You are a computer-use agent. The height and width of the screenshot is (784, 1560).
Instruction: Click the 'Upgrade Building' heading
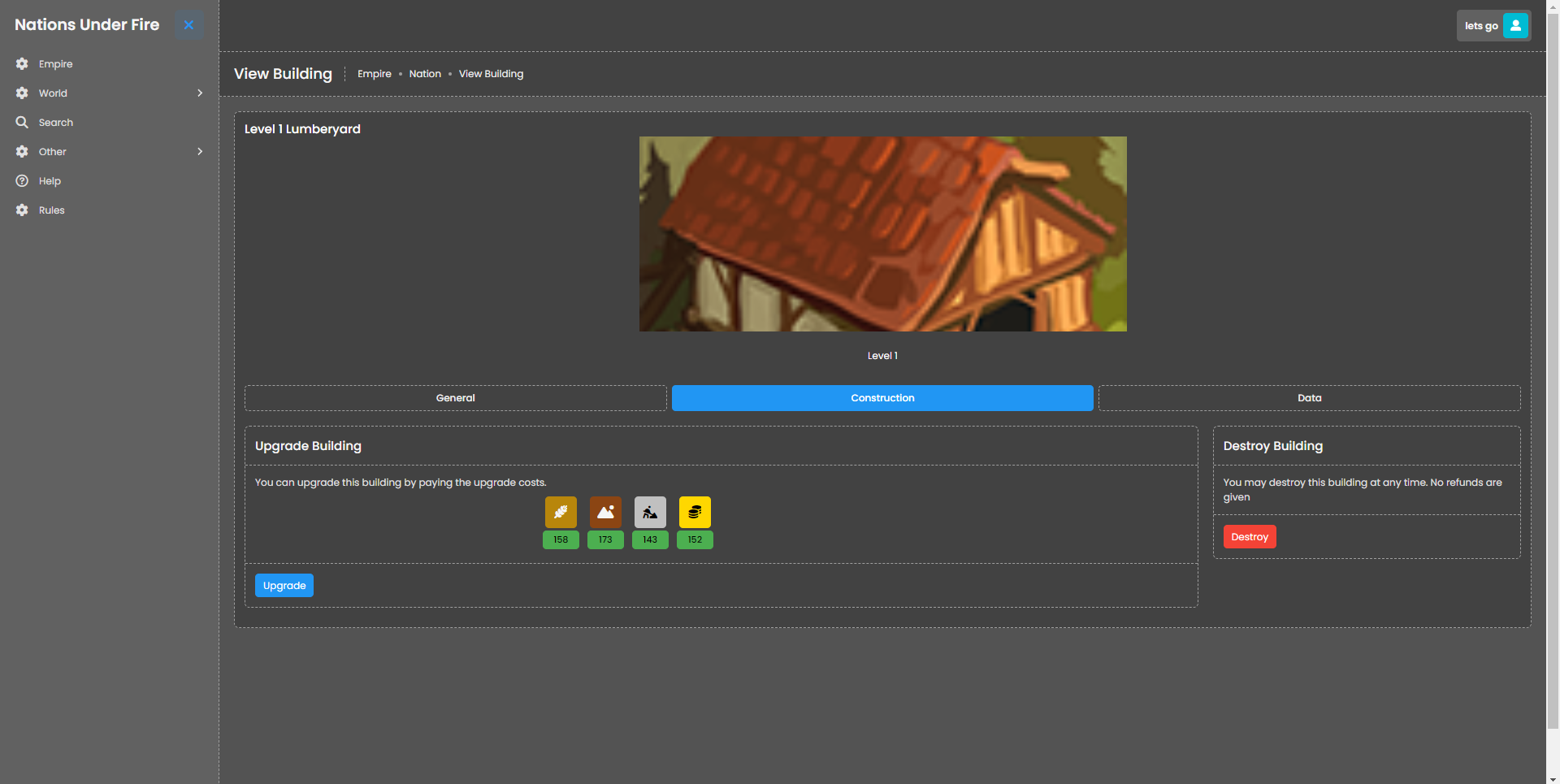(x=308, y=446)
